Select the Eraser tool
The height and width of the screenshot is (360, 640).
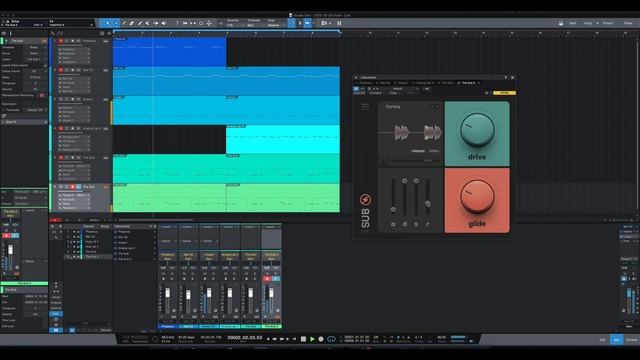pyautogui.click(x=131, y=23)
